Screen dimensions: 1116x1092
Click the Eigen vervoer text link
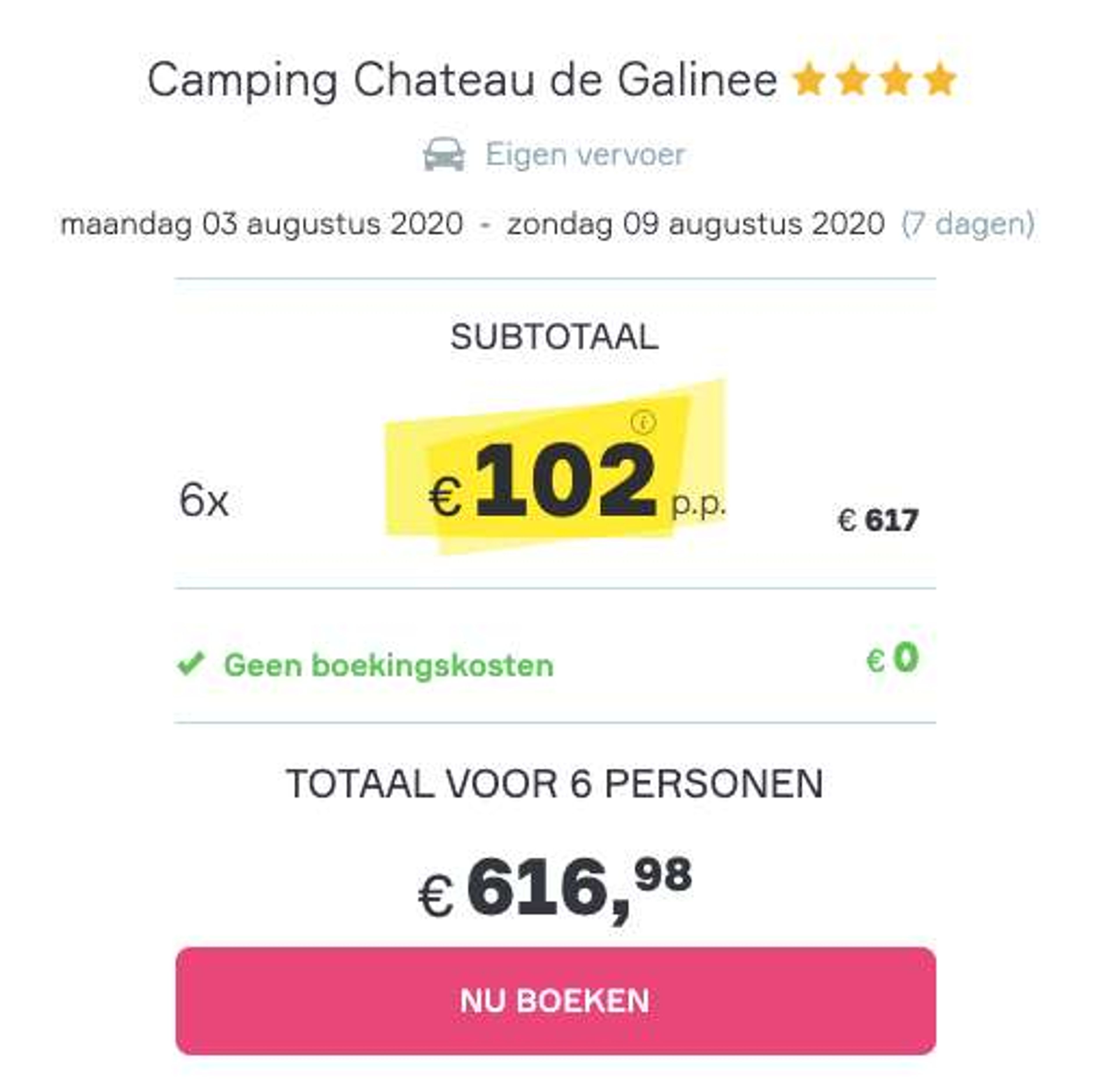point(586,155)
